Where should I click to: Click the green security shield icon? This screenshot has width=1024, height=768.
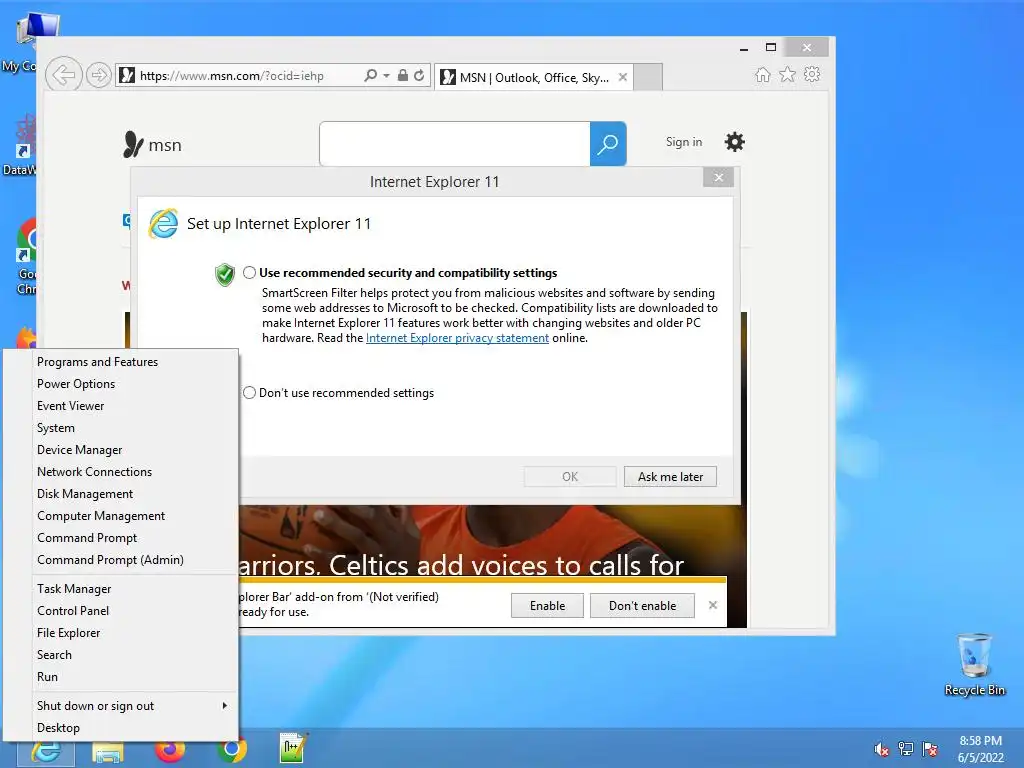click(x=225, y=274)
